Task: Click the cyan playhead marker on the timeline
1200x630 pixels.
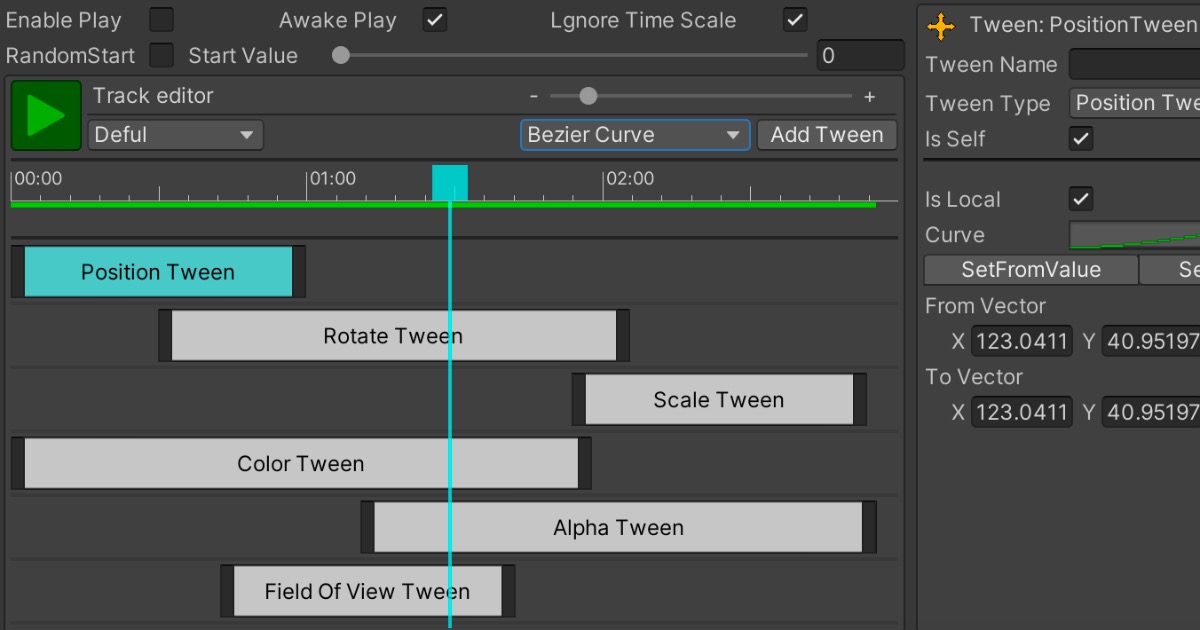Action: pyautogui.click(x=450, y=181)
